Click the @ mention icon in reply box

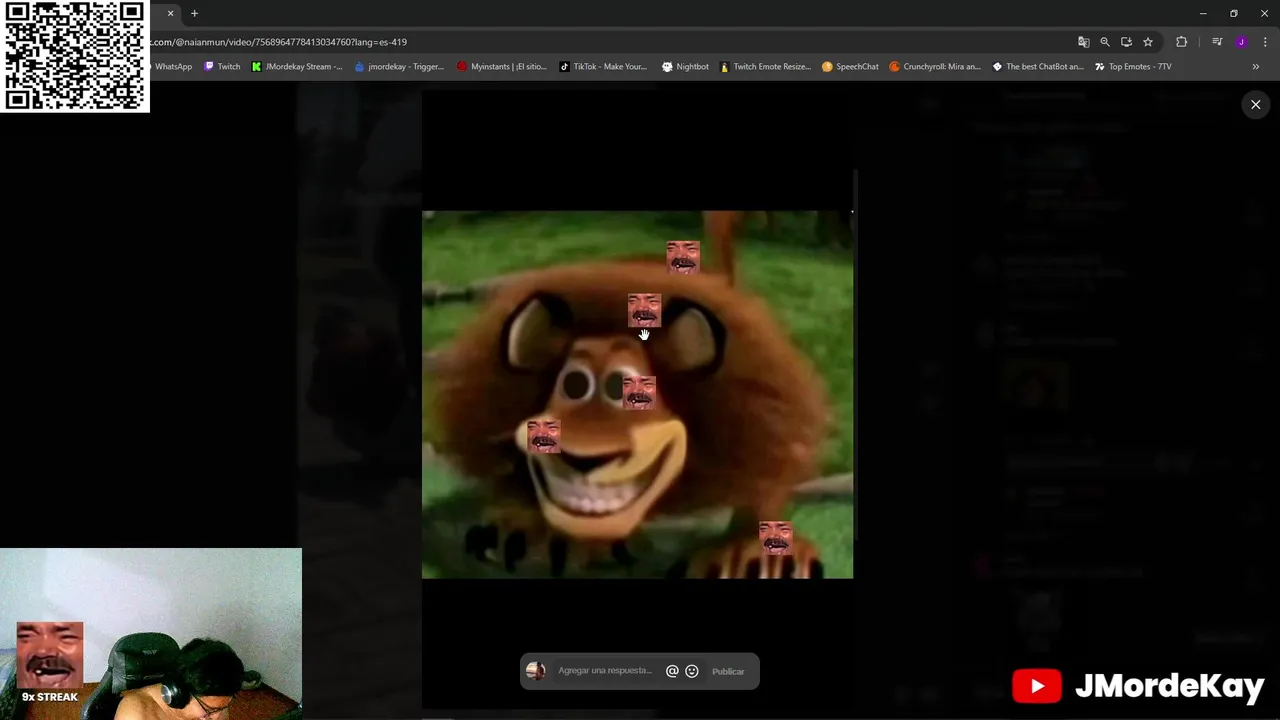point(672,671)
